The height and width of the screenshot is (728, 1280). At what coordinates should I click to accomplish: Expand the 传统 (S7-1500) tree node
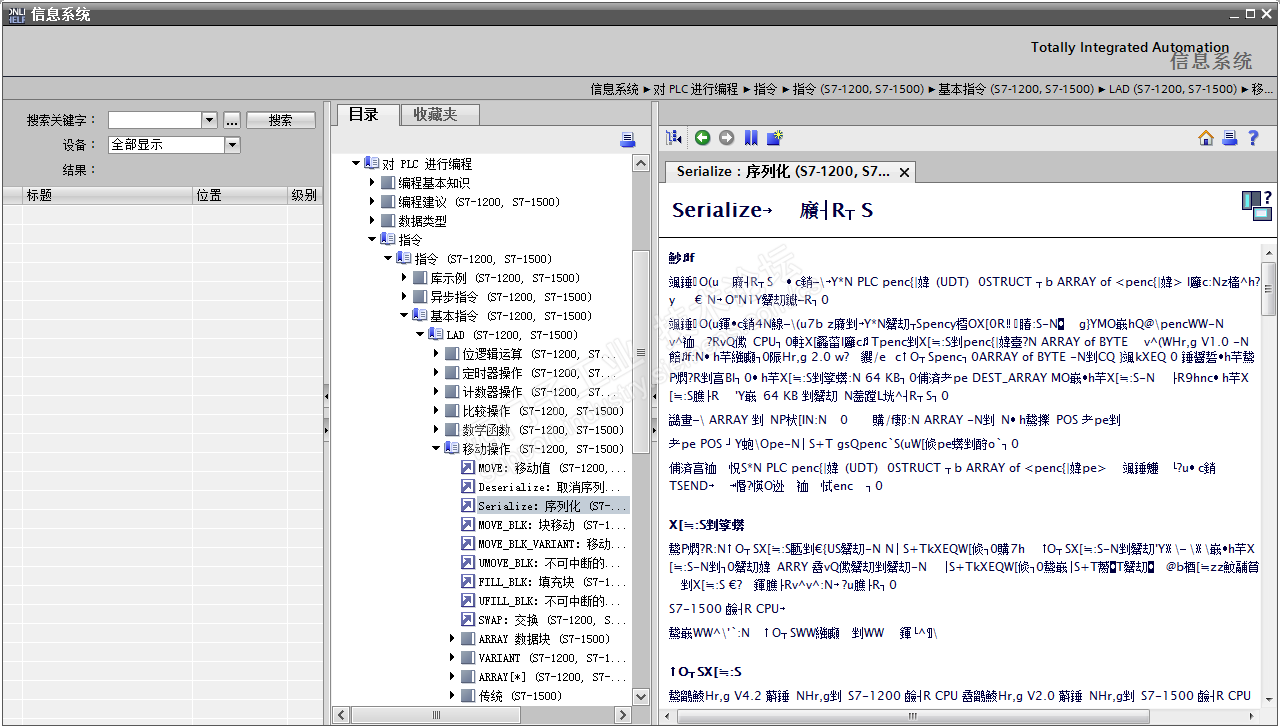[452, 696]
